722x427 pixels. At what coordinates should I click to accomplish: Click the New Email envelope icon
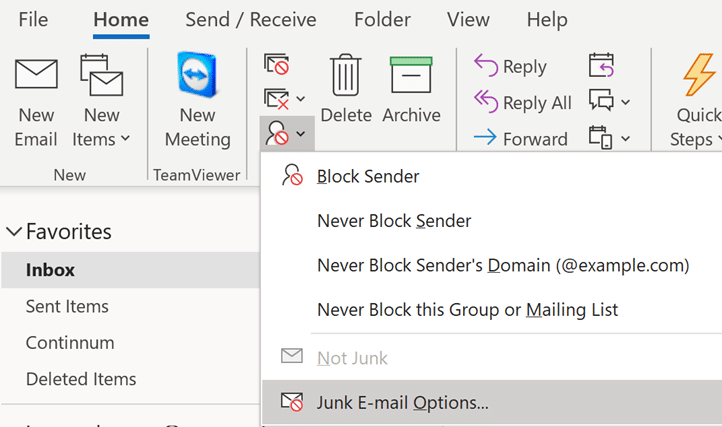(x=36, y=77)
